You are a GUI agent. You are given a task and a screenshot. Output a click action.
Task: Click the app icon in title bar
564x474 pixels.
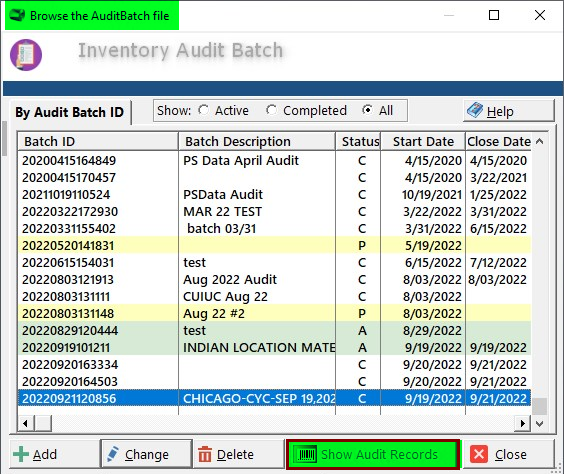pos(17,15)
